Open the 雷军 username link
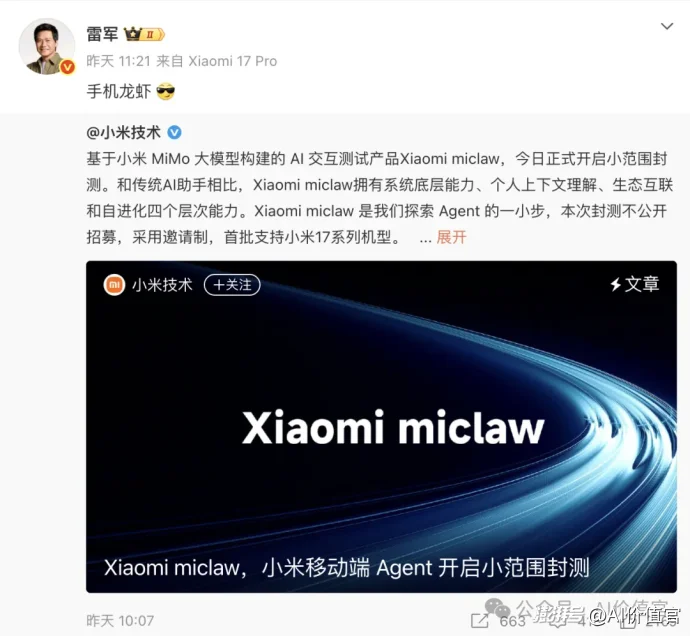Viewport: 690px width, 636px height. [x=102, y=34]
